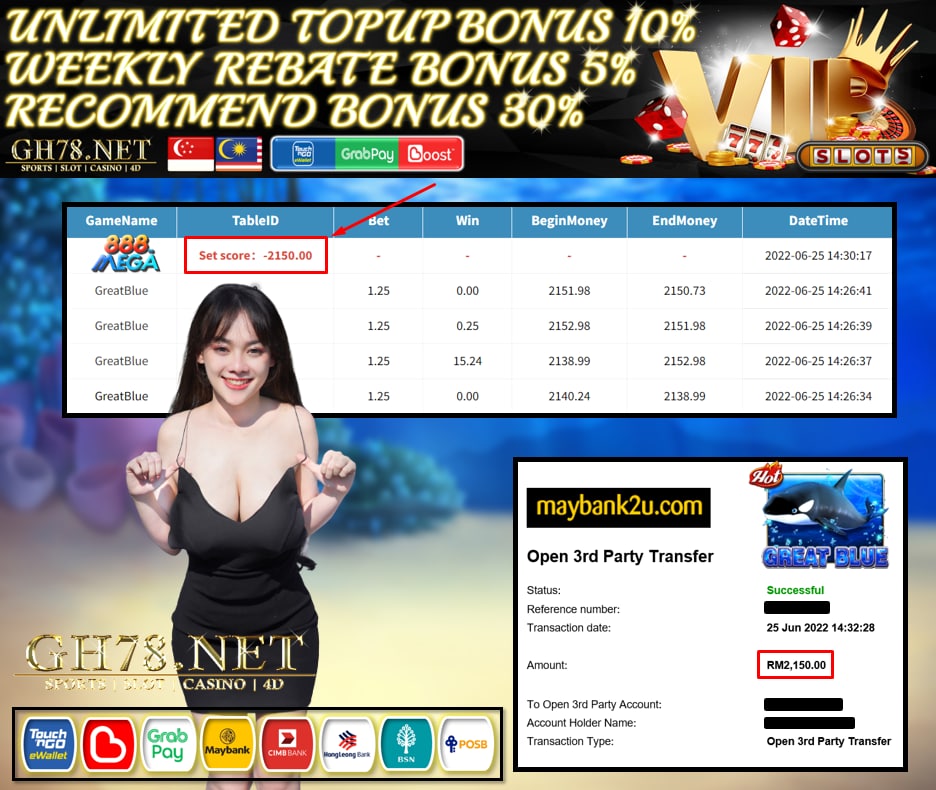Click the DateTime column header
This screenshot has width=936, height=790.
818,220
